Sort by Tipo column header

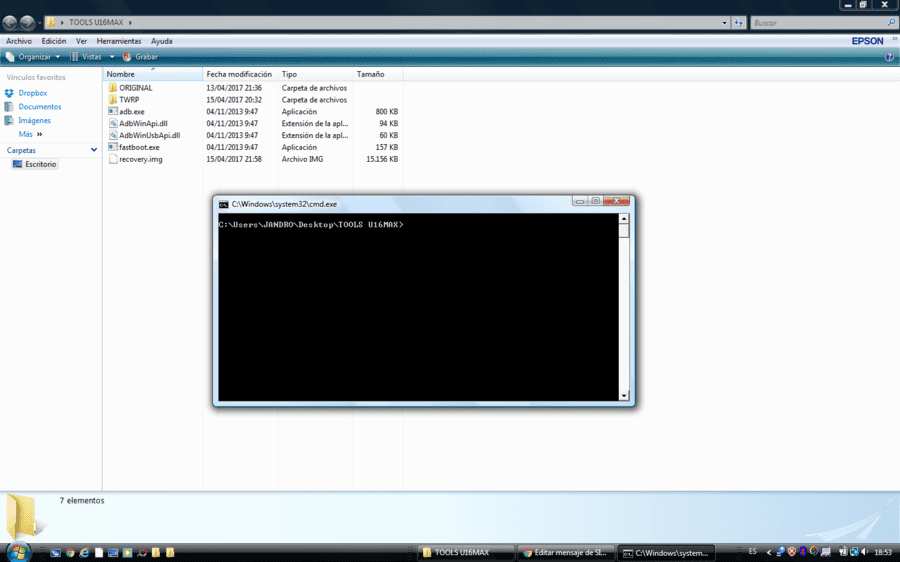pos(315,75)
